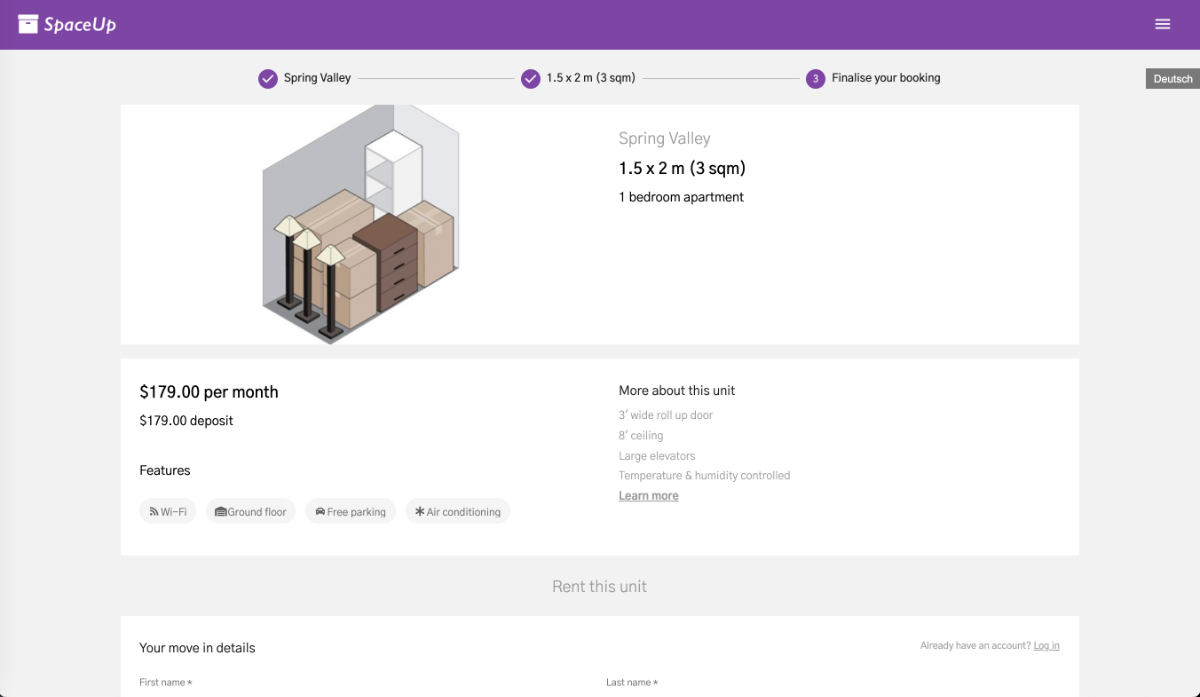Image resolution: width=1200 pixels, height=697 pixels.
Task: Click the storage unit illustration
Action: [361, 224]
